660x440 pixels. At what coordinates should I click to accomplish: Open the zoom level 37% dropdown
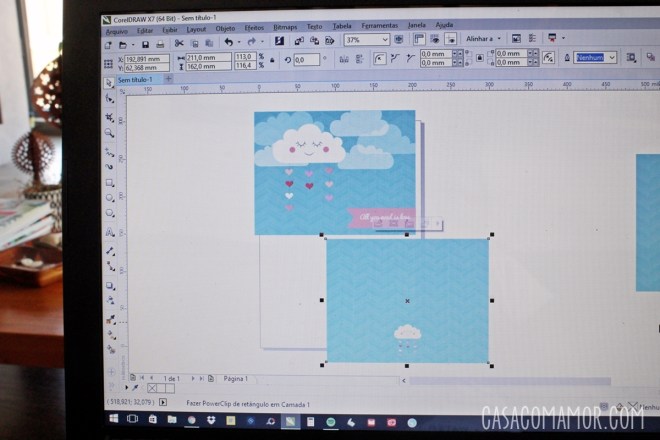(385, 40)
